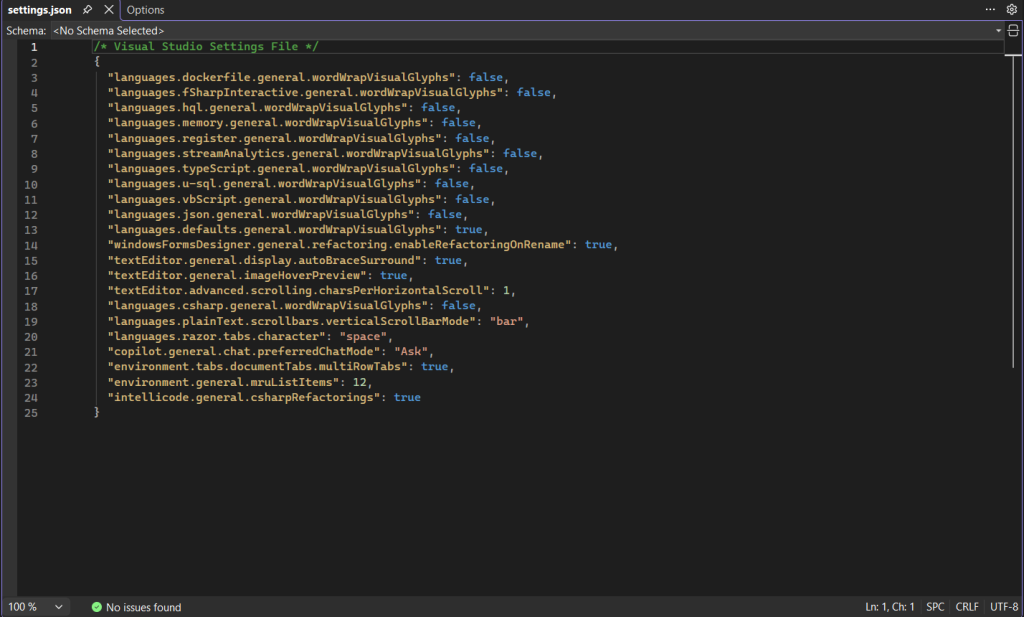1024x617 pixels.
Task: Click the Schema dropdown arrow
Action: tap(998, 31)
